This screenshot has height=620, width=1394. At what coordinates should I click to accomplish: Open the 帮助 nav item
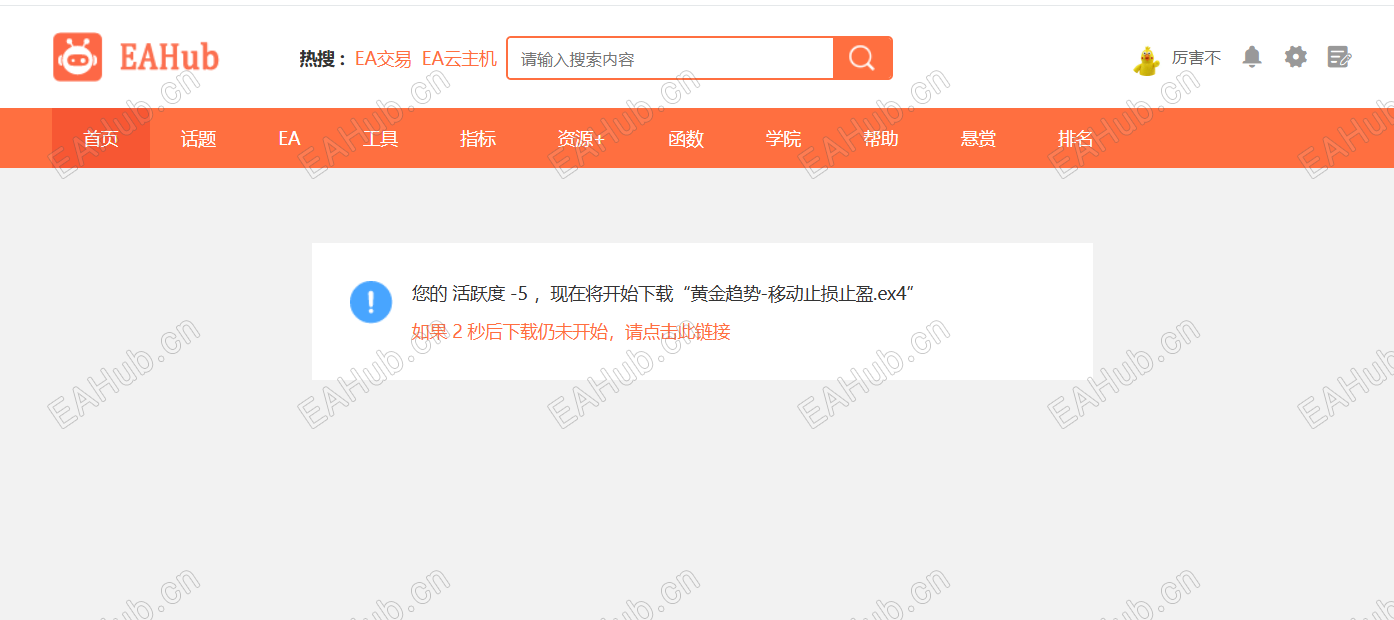(x=881, y=139)
